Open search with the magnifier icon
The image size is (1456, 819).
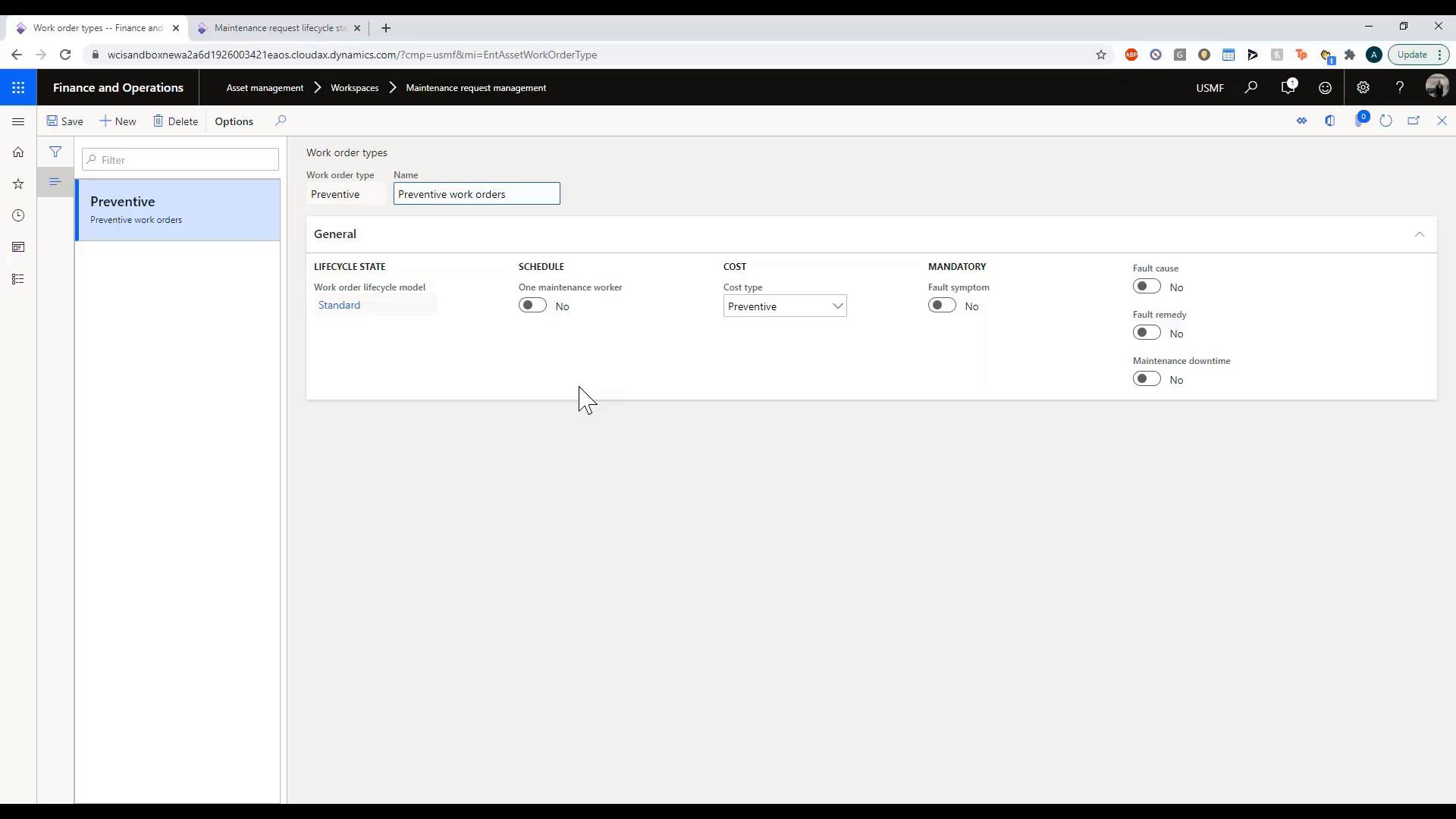coord(1251,87)
